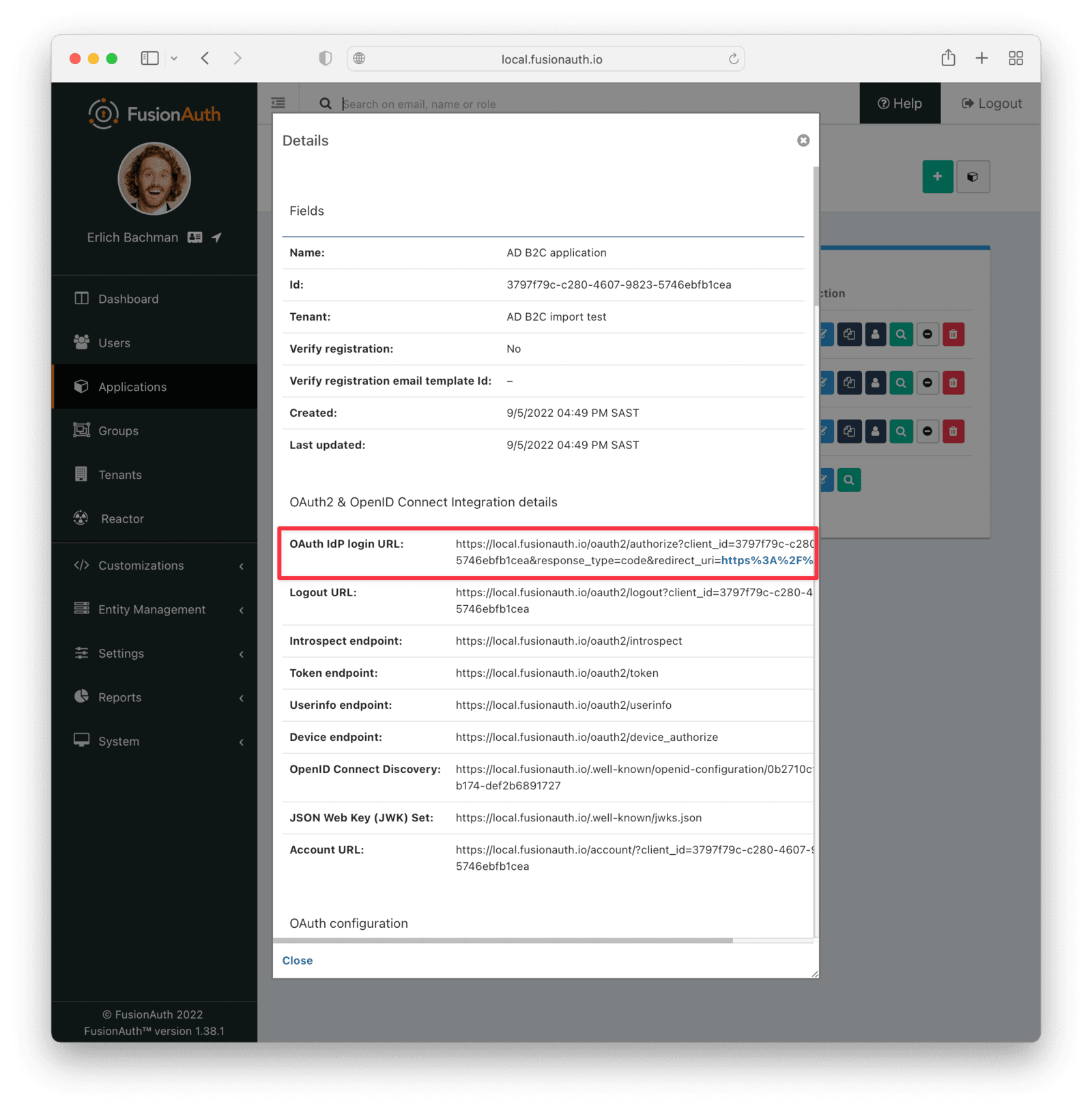The image size is (1092, 1110).
Task: Reload the page with the refresh icon
Action: 733,59
